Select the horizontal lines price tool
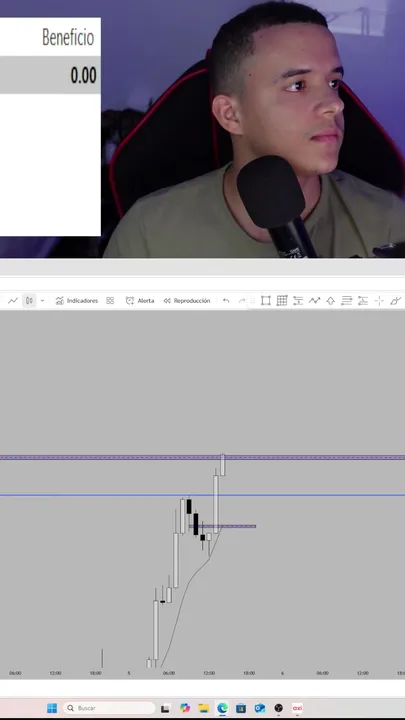Viewport: 405px width, 720px height. [x=347, y=301]
